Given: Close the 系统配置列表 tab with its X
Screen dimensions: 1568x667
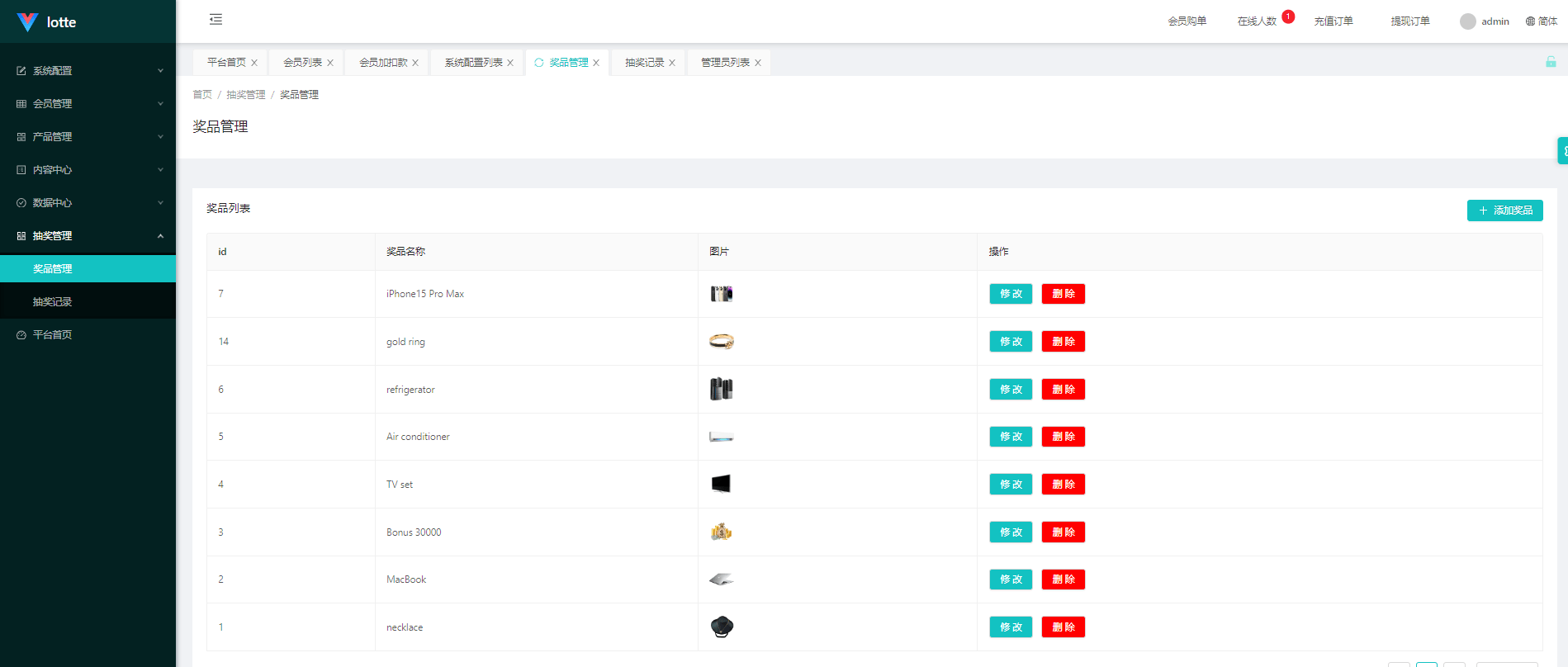Looking at the screenshot, I should (x=510, y=63).
